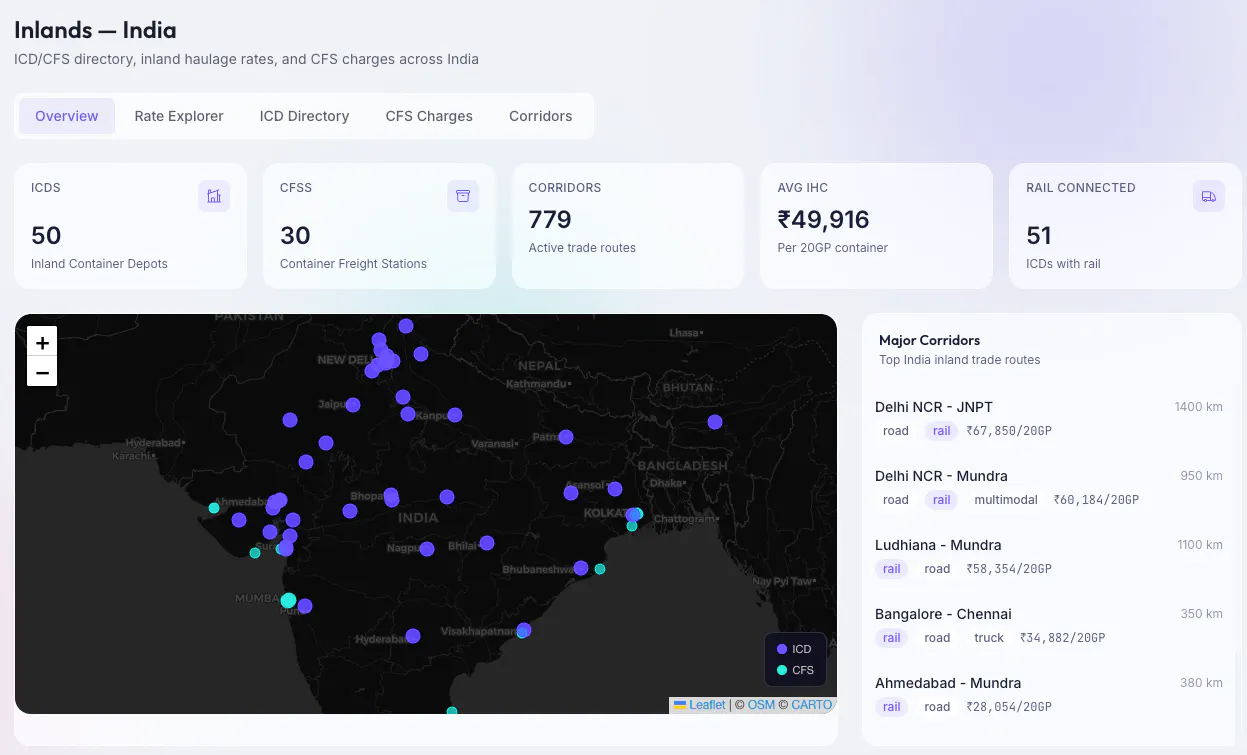Zoom out on the map
This screenshot has width=1247, height=755.
pyautogui.click(x=42, y=372)
